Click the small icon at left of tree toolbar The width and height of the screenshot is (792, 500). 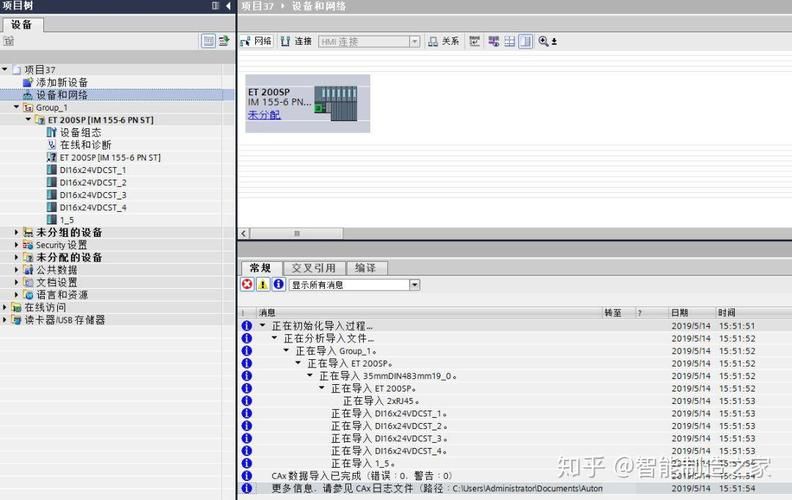9,41
